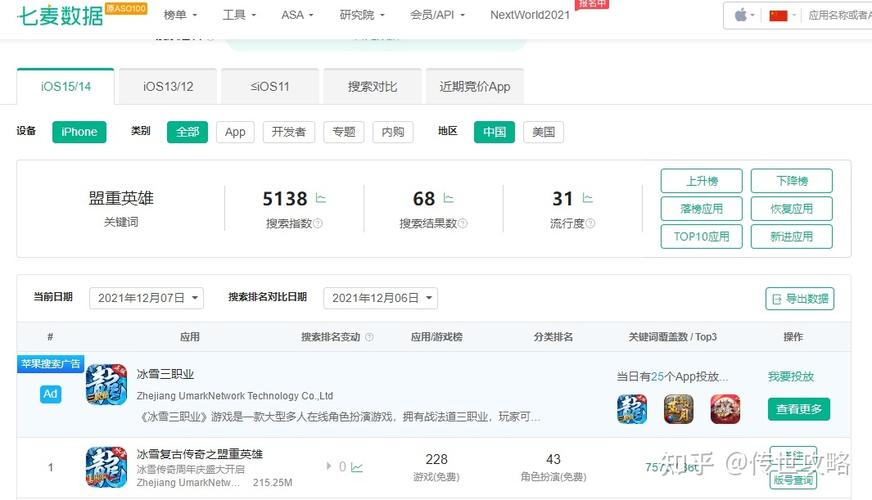Select 内购 category filter

tap(393, 132)
